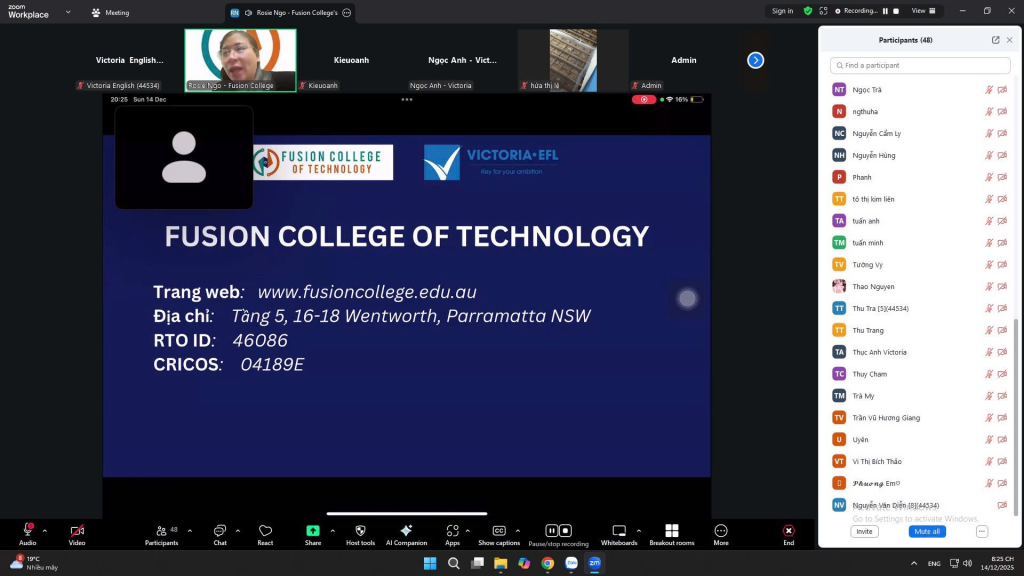This screenshot has width=1024, height=576.
Task: Toggle the Audio microphone mute button
Action: tap(27, 531)
